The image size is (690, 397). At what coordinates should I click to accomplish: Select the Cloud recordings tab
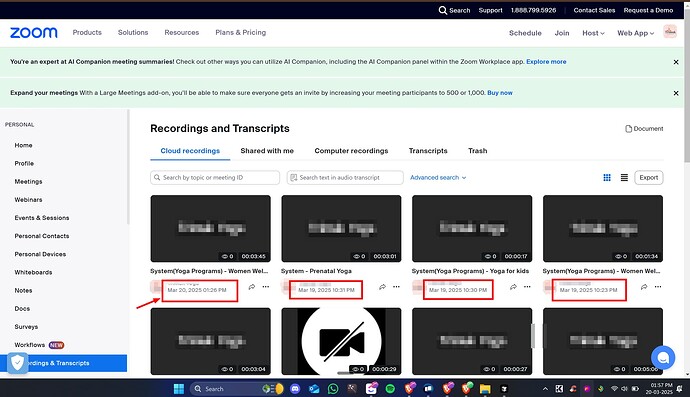190,151
